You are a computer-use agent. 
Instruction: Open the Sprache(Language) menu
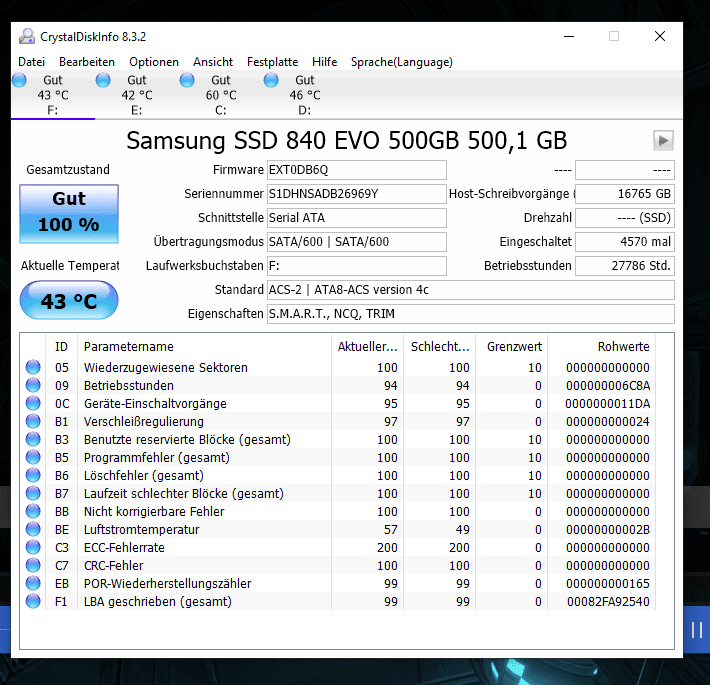point(402,62)
